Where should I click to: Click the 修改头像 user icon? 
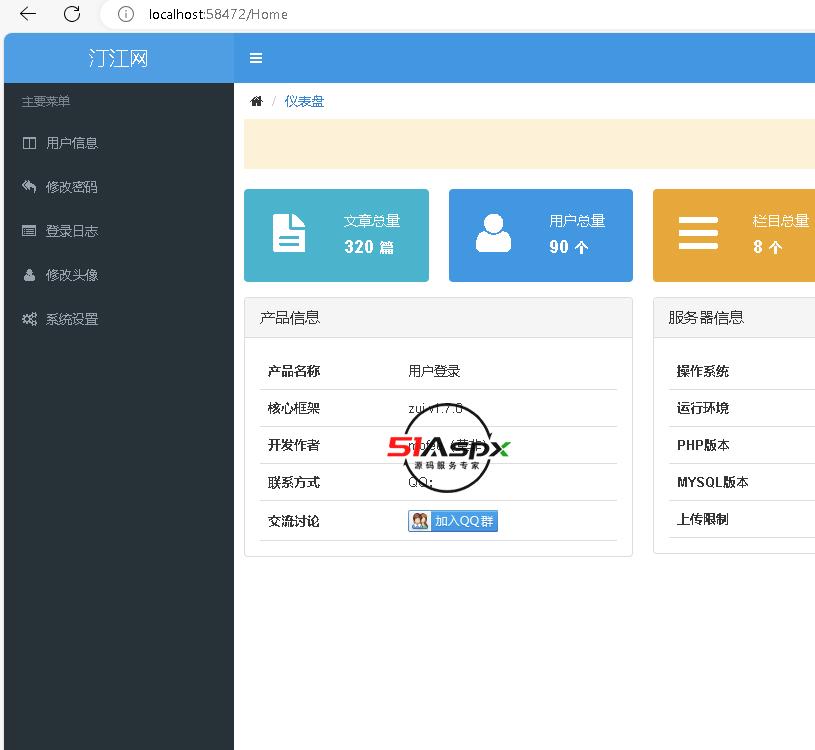[29, 275]
